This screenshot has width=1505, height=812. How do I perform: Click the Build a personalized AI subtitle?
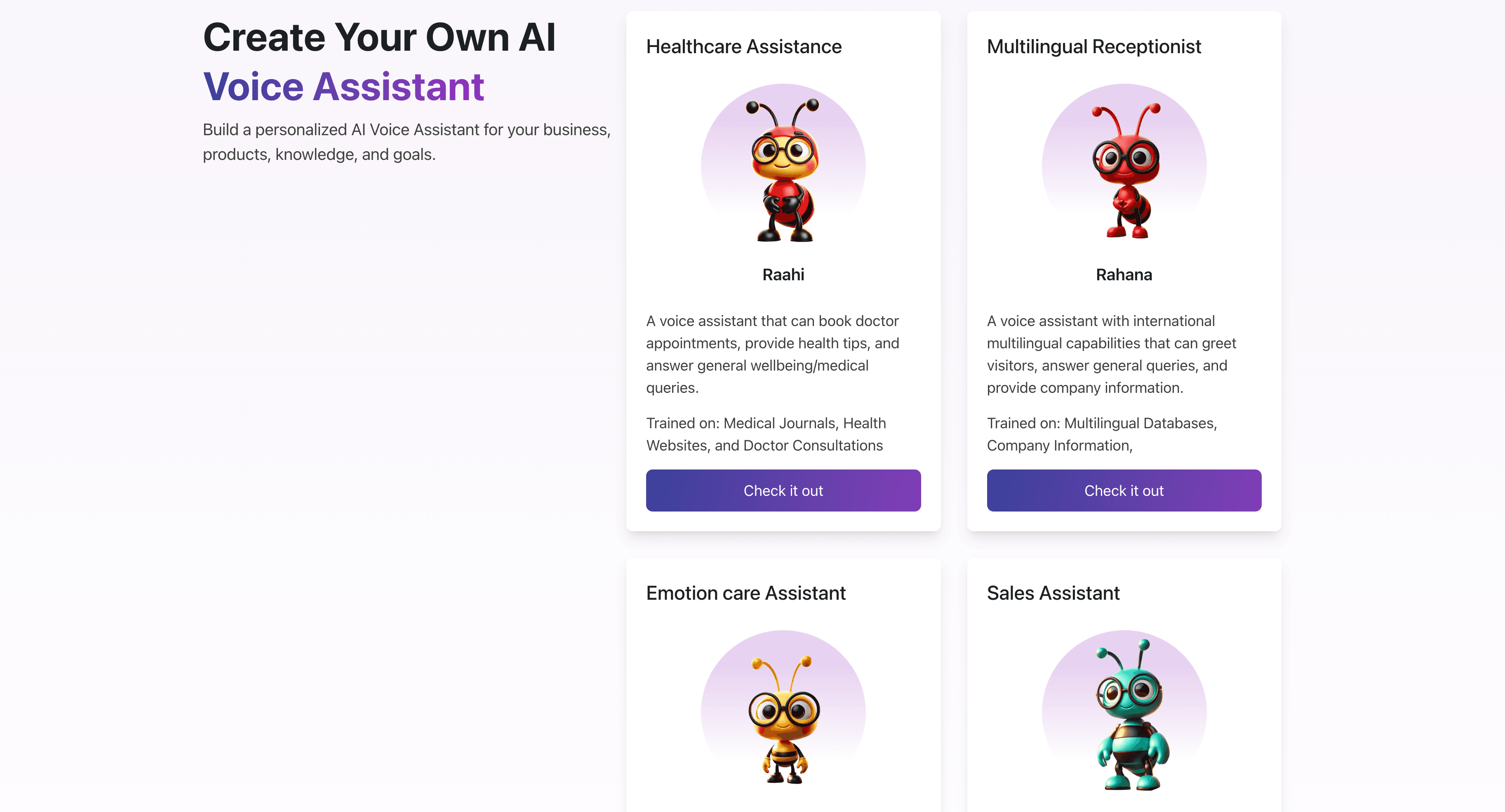pyautogui.click(x=407, y=142)
